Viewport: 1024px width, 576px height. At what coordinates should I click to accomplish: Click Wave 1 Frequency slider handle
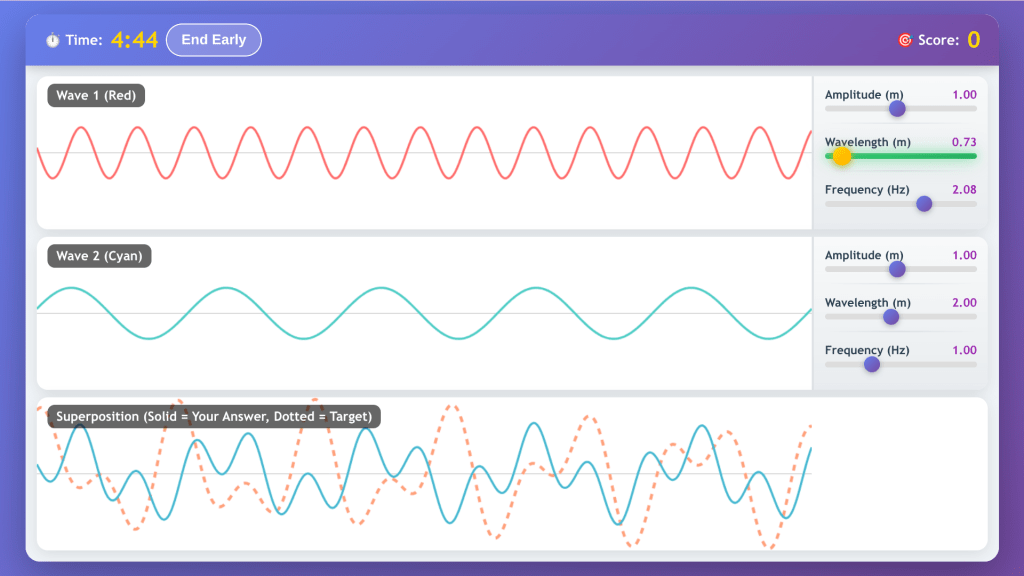[924, 204]
